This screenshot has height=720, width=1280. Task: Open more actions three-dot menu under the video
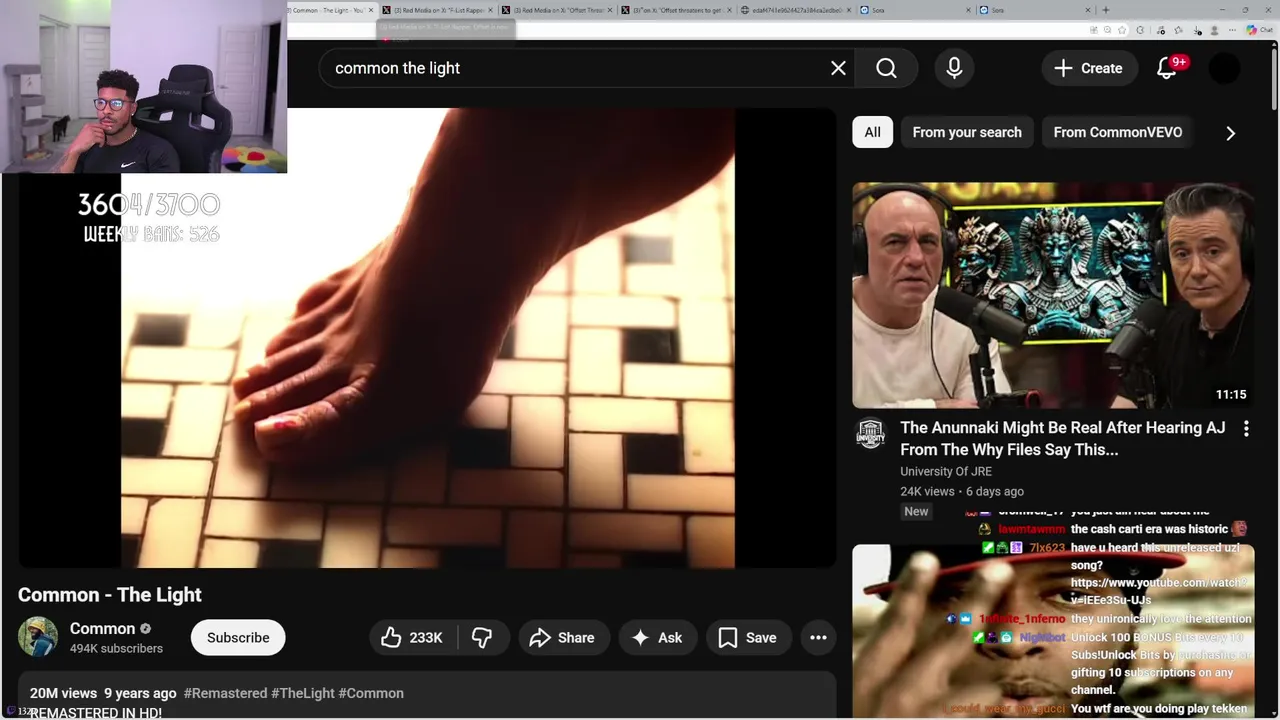pyautogui.click(x=818, y=637)
